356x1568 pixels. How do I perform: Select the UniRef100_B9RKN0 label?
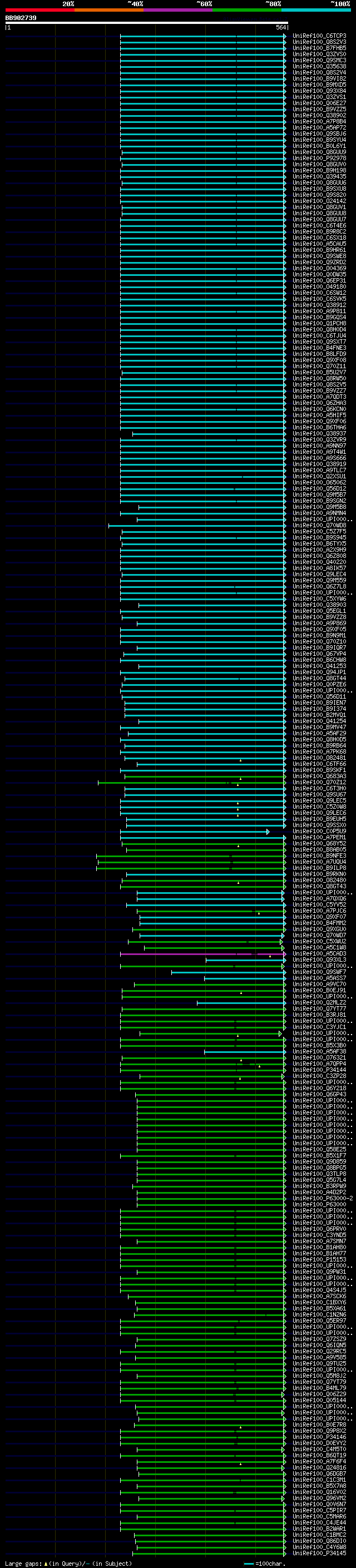click(x=319, y=874)
